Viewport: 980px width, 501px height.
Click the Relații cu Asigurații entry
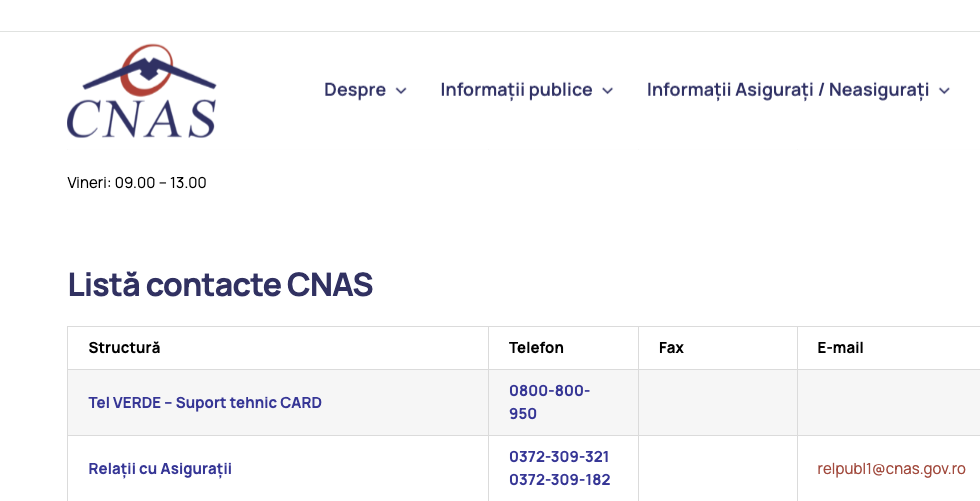tap(160, 468)
